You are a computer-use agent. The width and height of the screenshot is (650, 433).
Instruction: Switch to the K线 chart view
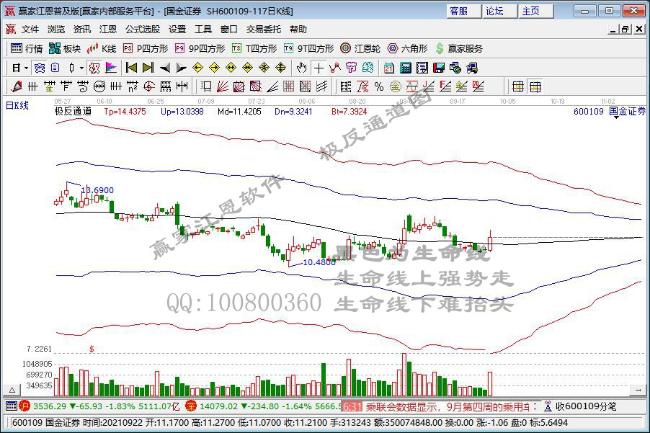[102, 48]
